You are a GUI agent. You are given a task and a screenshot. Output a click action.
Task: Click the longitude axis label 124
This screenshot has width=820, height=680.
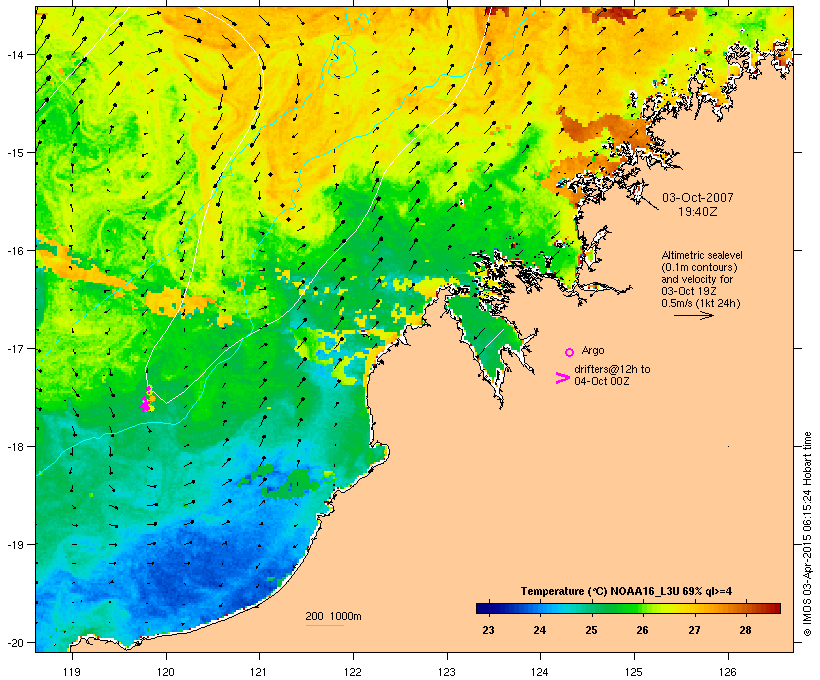(540, 672)
